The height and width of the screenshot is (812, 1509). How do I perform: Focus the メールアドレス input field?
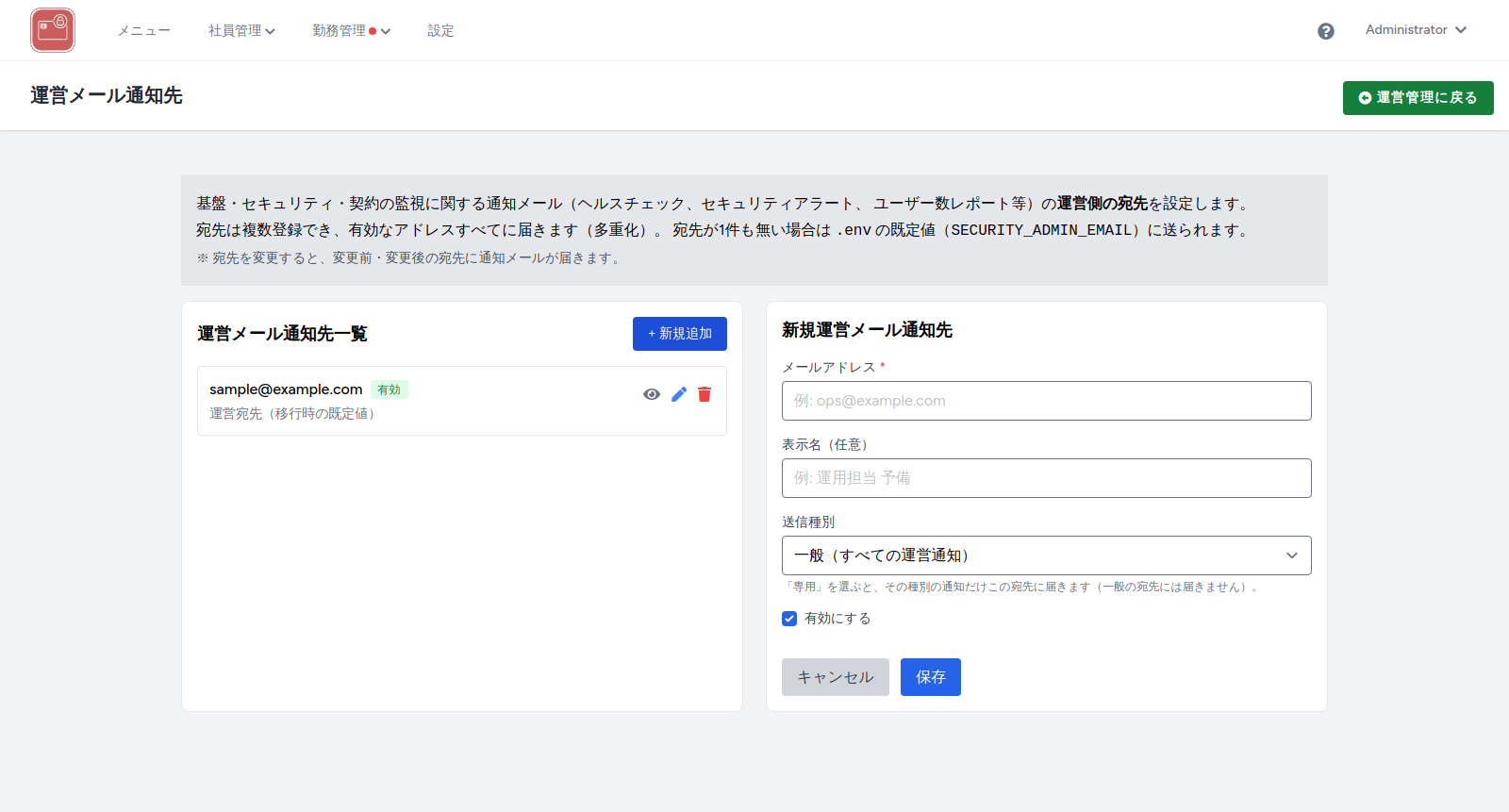point(1047,401)
